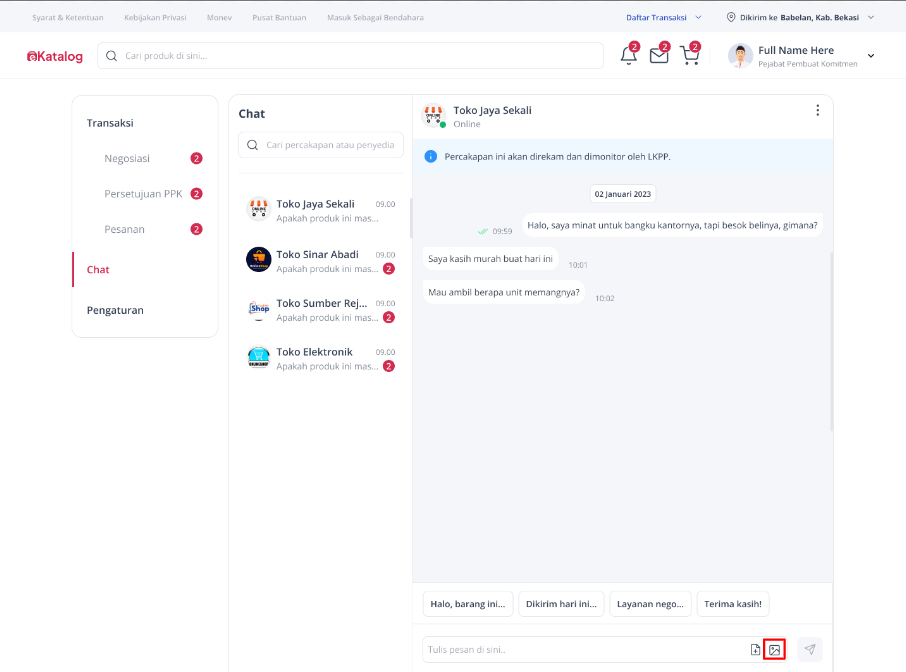The width and height of the screenshot is (906, 672).
Task: Click the info icon in LKPP notice
Action: [x=430, y=157]
